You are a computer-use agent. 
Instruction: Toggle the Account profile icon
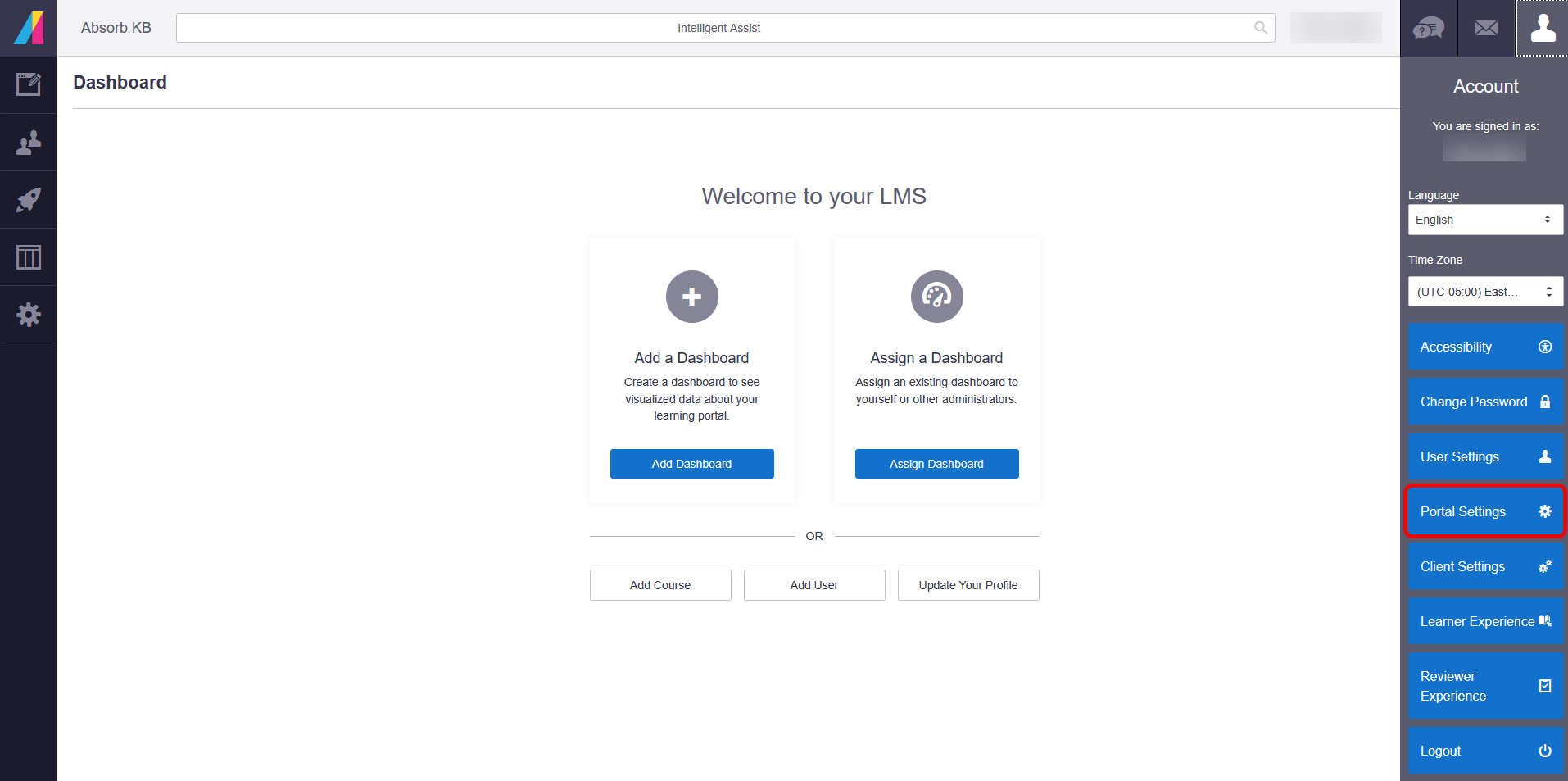(x=1542, y=28)
